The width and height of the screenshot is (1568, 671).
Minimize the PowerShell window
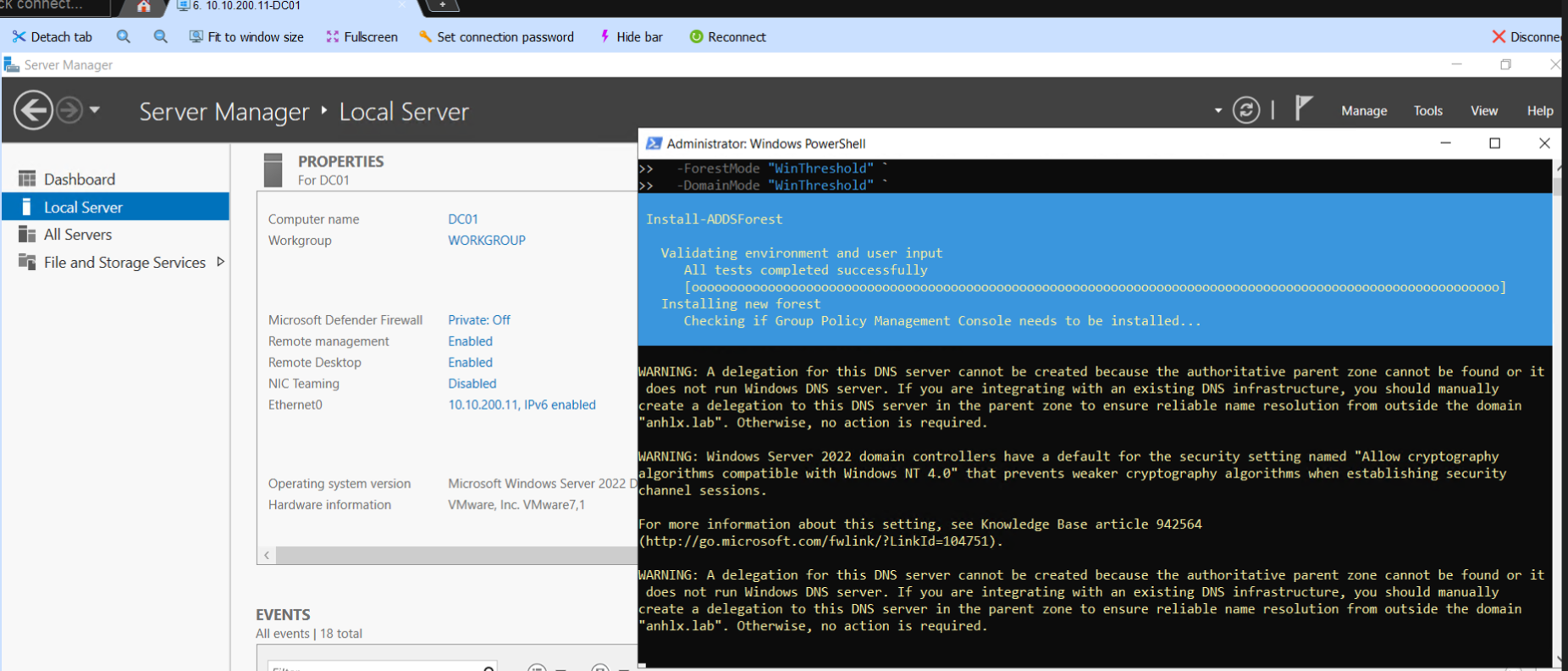[1446, 143]
